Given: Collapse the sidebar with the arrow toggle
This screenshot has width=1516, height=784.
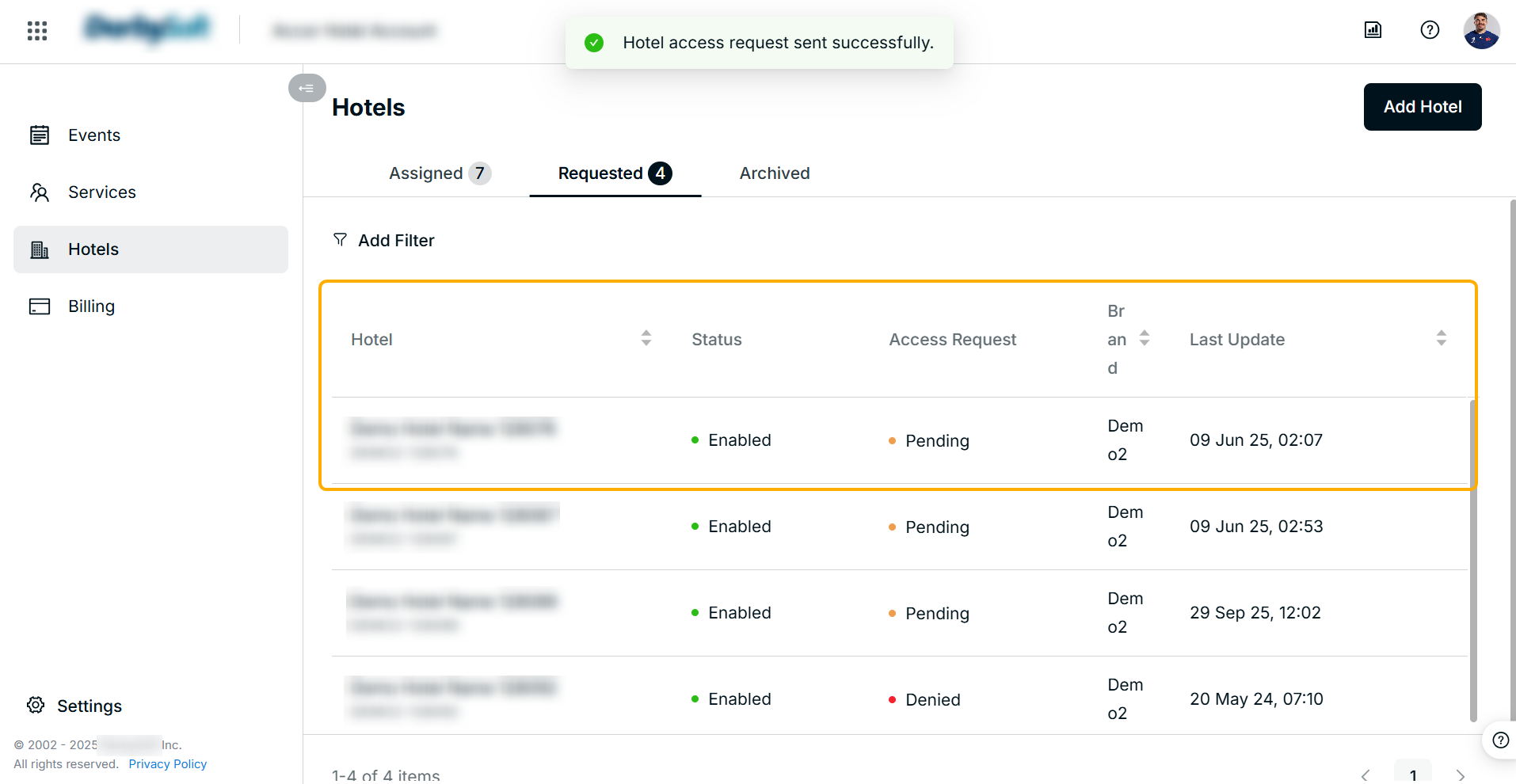Looking at the screenshot, I should click(x=307, y=88).
